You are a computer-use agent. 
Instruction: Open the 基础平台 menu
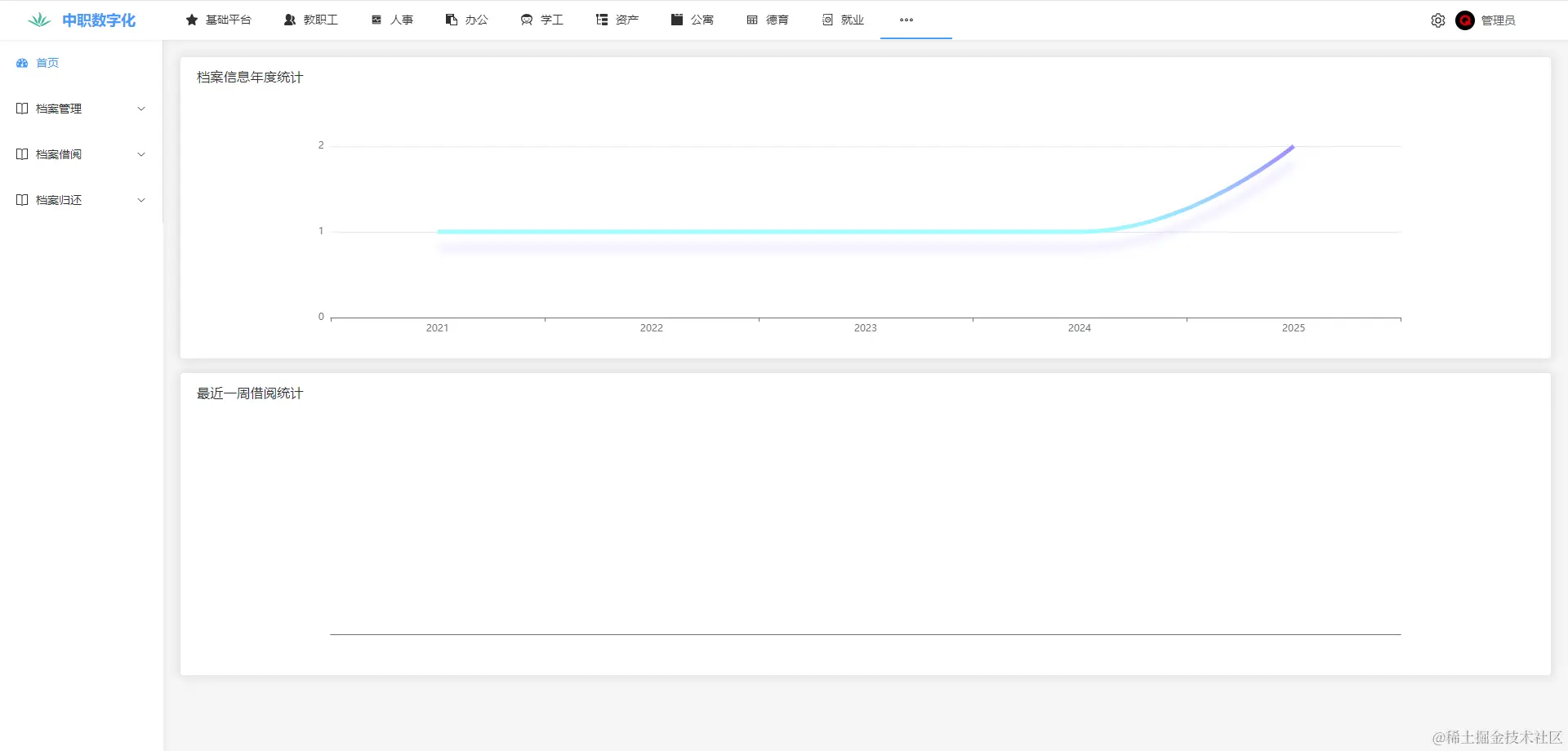tap(219, 20)
